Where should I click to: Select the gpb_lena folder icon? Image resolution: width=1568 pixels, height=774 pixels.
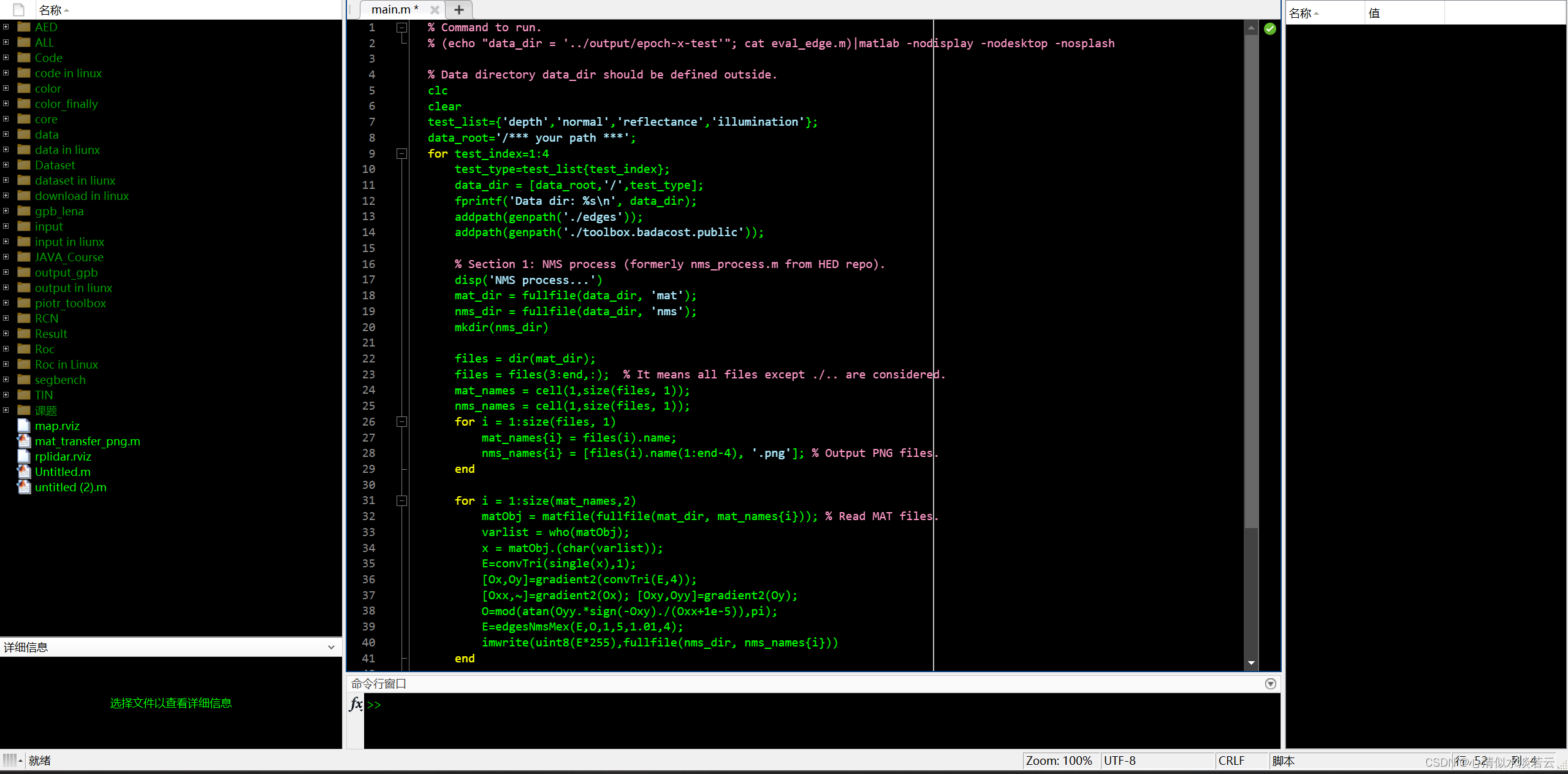tap(24, 211)
